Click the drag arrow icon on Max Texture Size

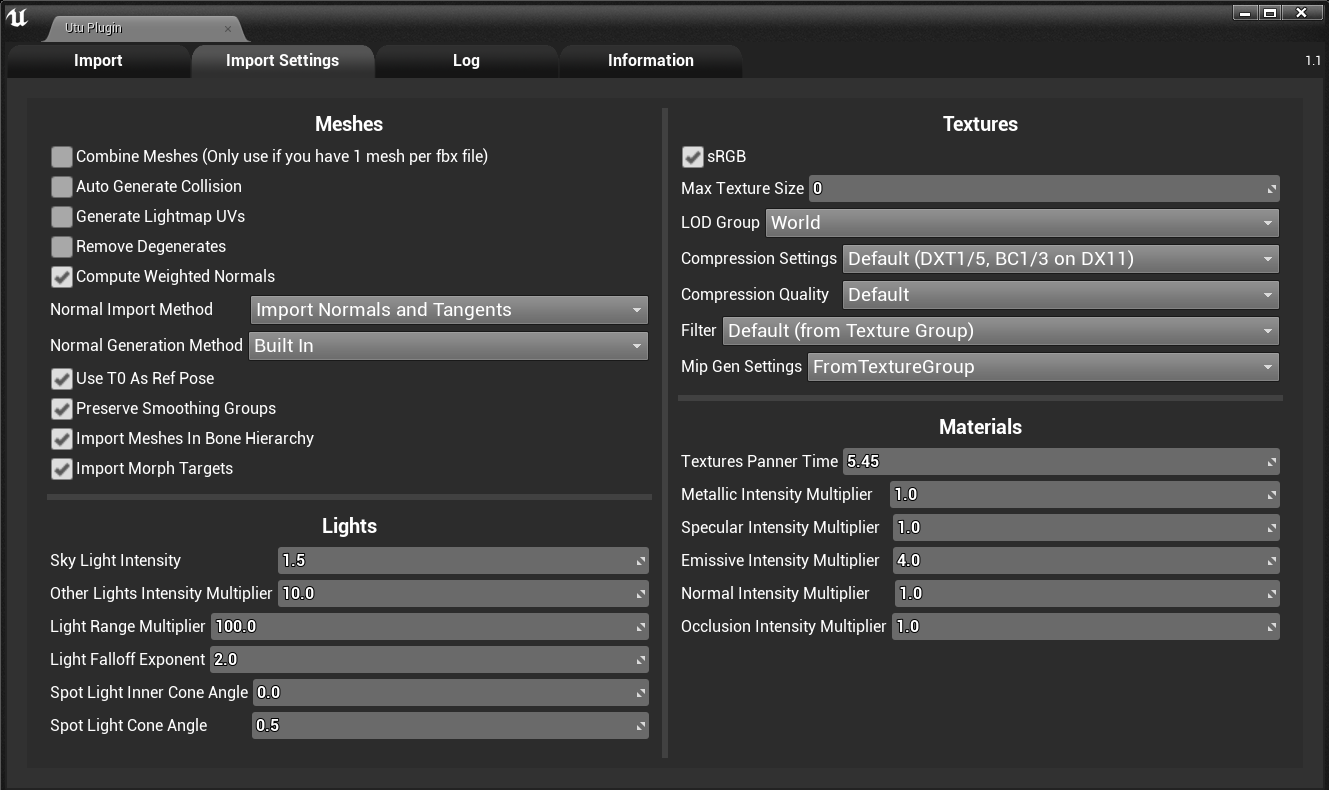pos(1270,188)
